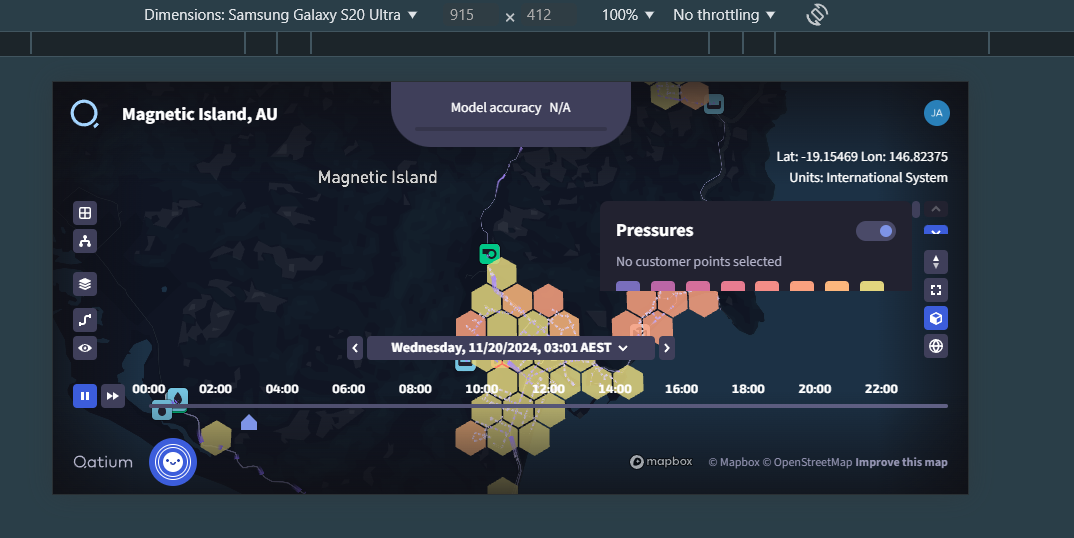The width and height of the screenshot is (1074, 538).
Task: Open the Improve this map link
Action: point(901,462)
